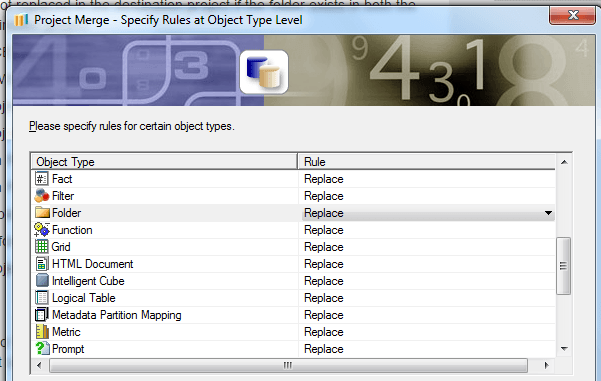Click the Replace rule for Grid

coord(323,247)
